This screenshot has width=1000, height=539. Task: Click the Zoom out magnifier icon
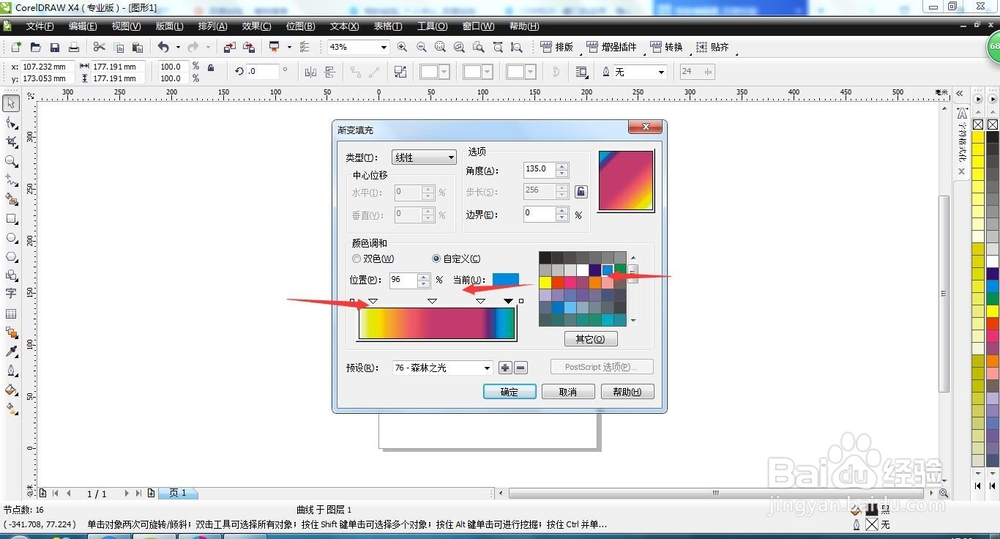(x=421, y=47)
